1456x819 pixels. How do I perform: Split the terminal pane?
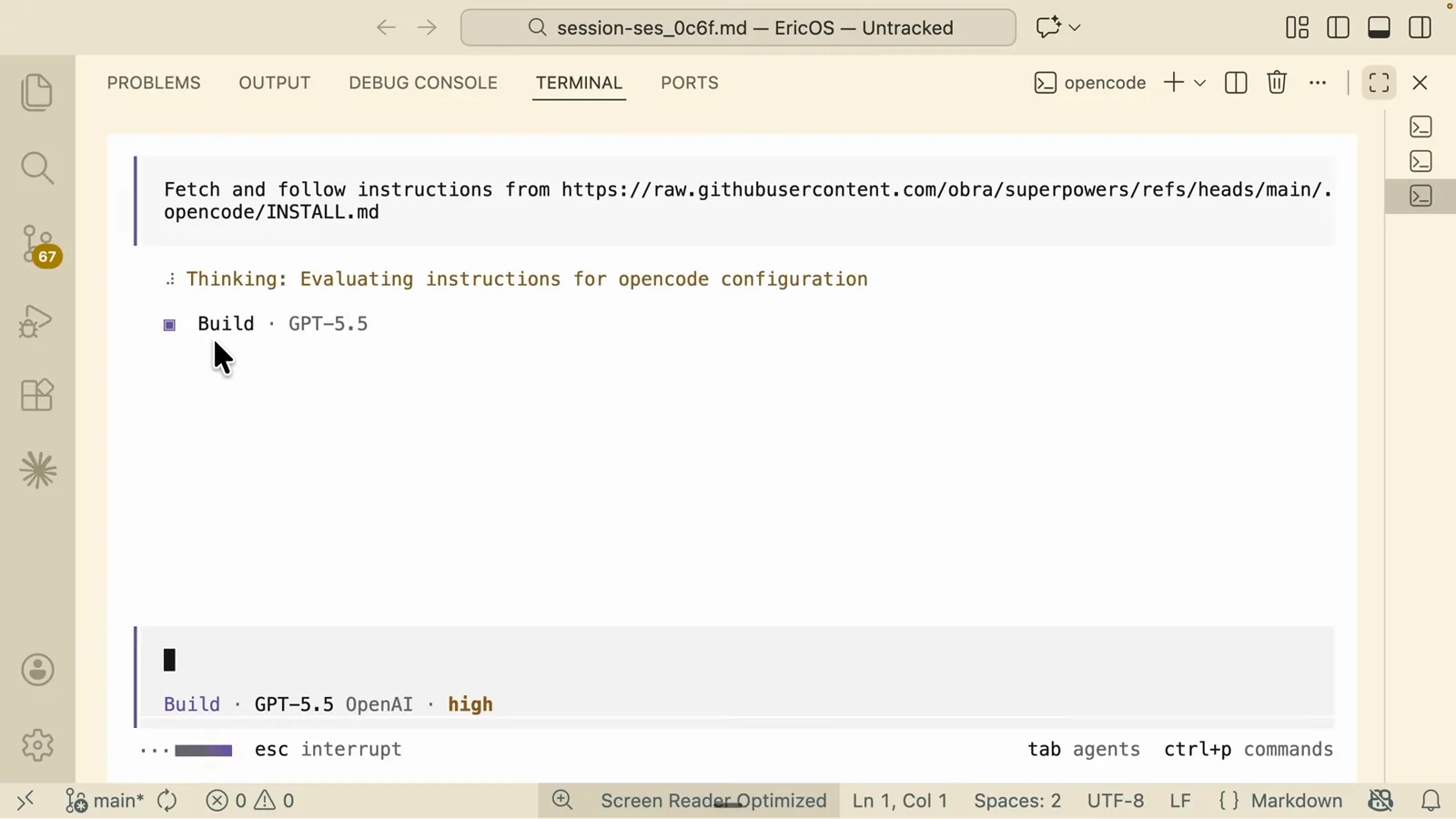coord(1236,83)
